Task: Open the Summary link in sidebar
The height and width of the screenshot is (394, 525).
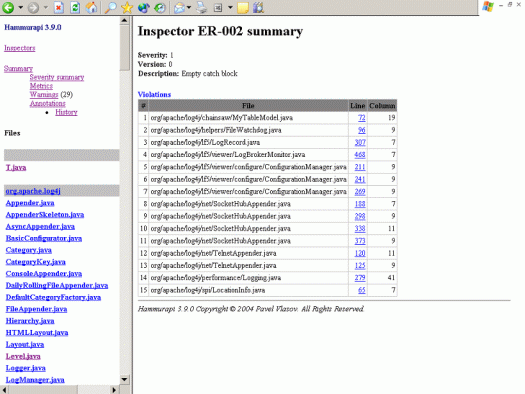Action: point(18,68)
